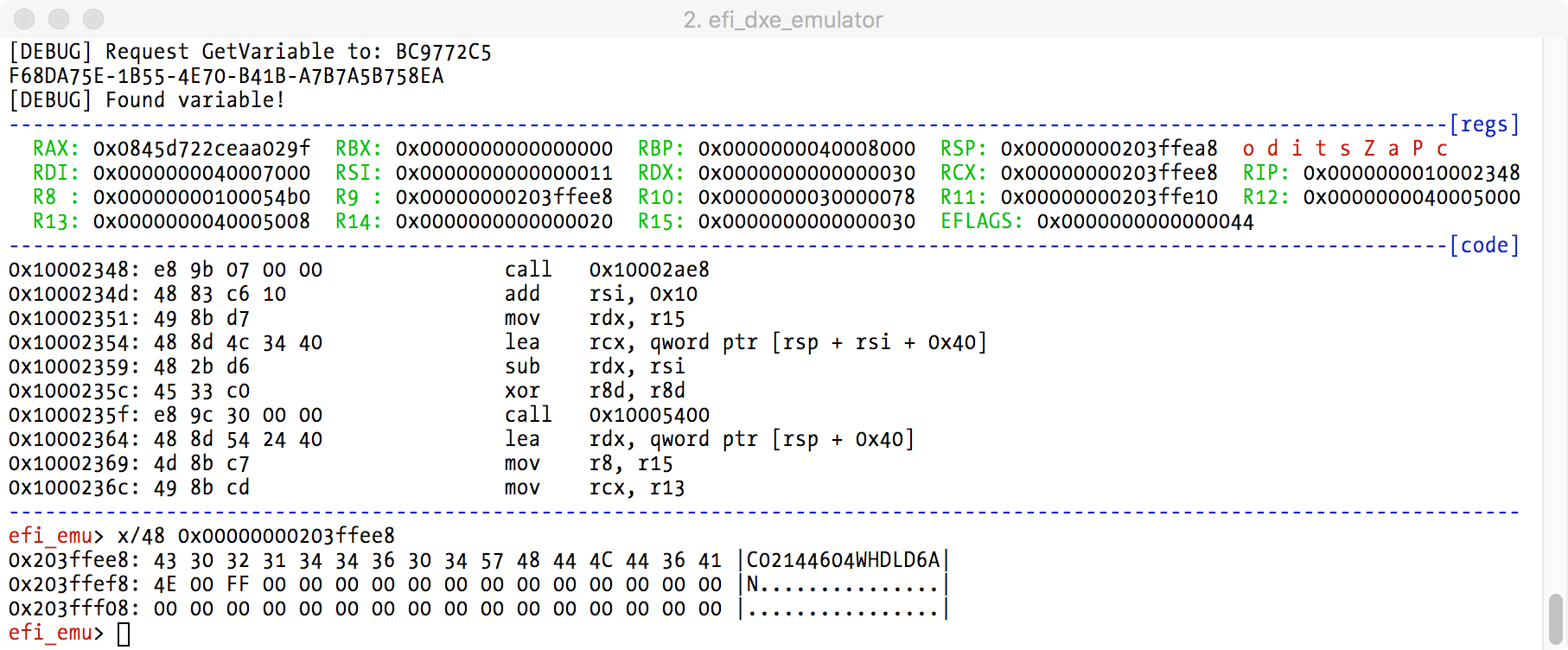Click the call target 0x10005400
Image resolution: width=1568 pixels, height=650 pixels.
pos(649,415)
